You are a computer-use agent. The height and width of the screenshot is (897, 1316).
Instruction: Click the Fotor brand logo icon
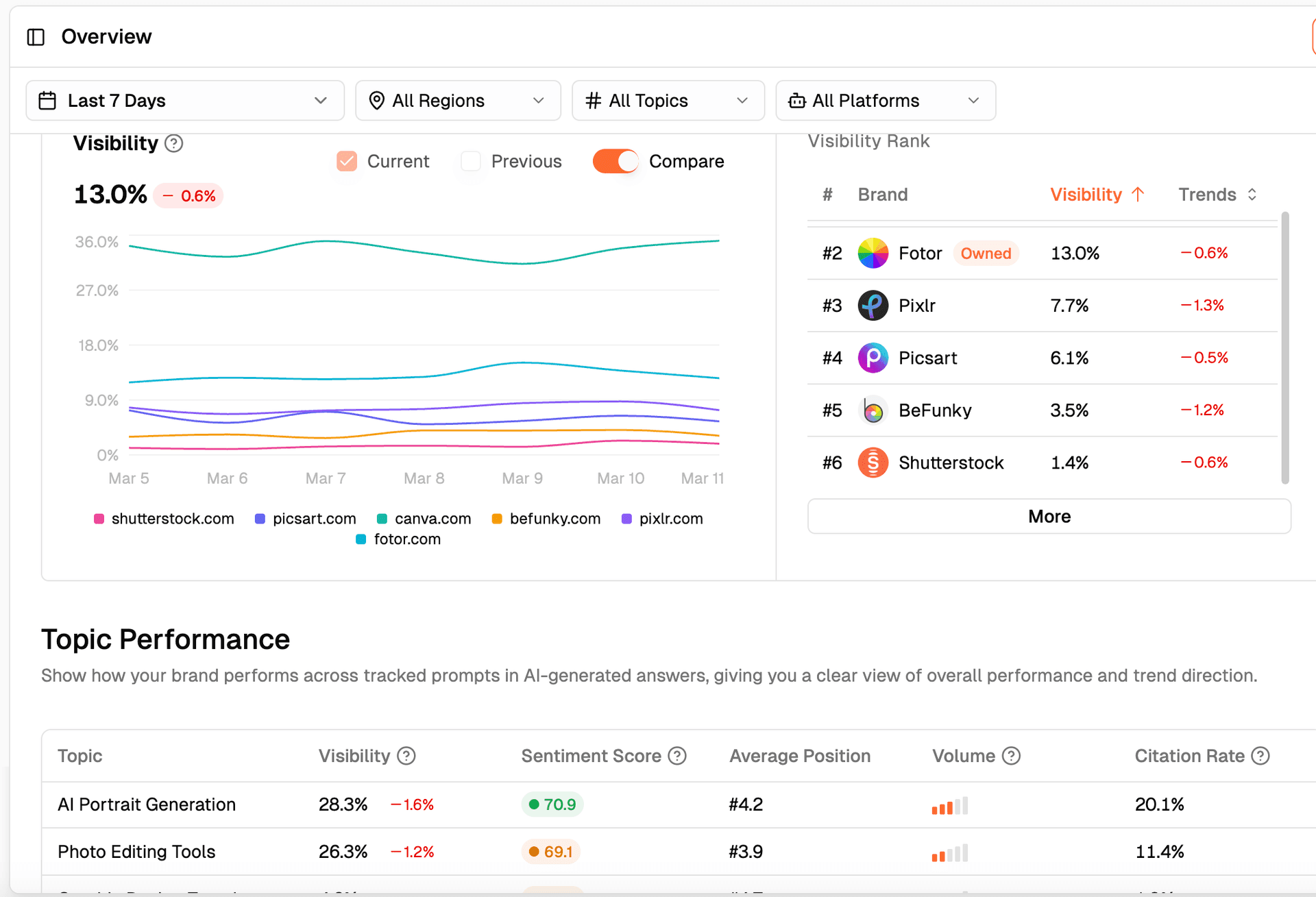pyautogui.click(x=873, y=254)
